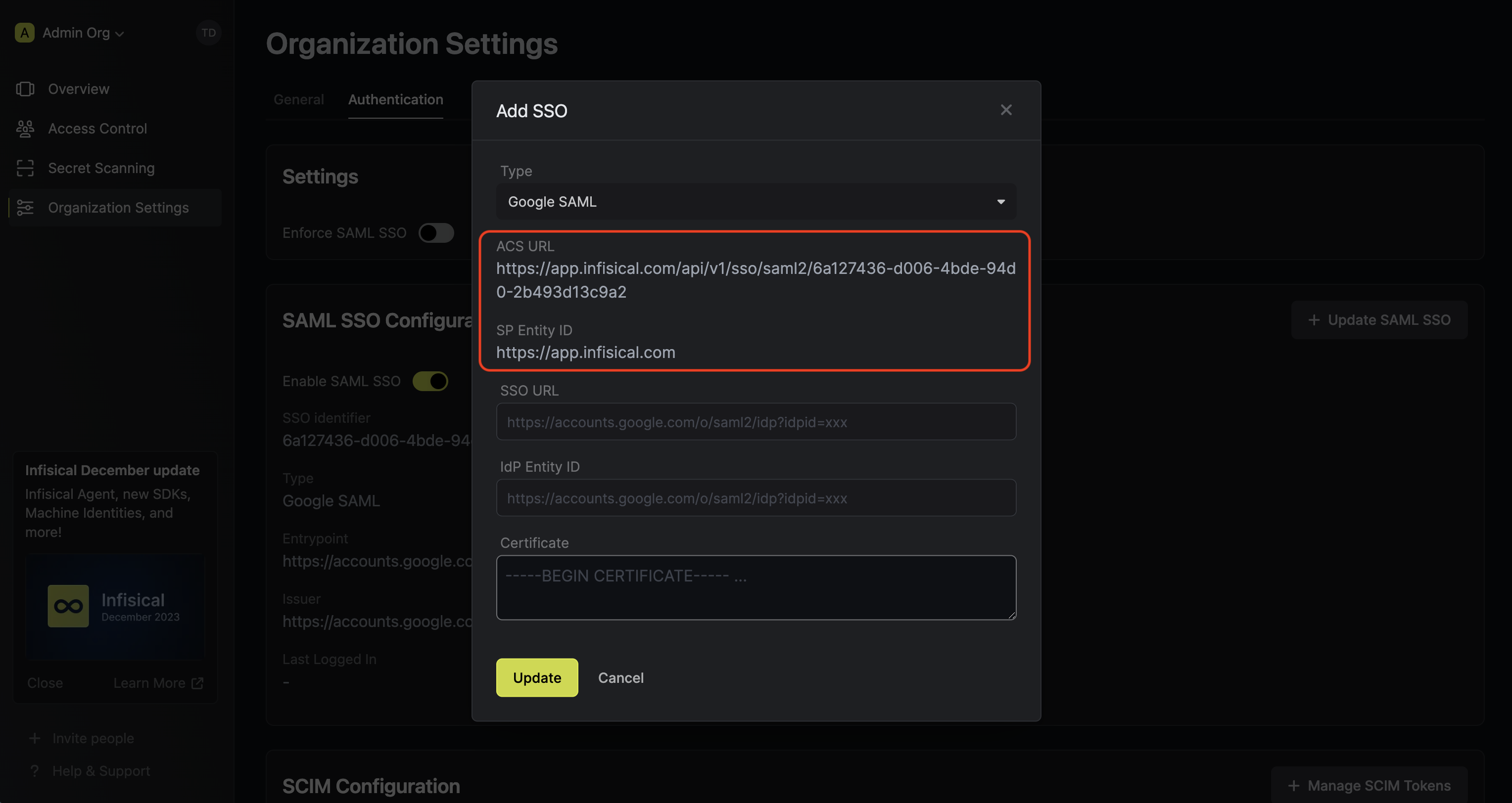Click the Organization Settings sliders icon
The height and width of the screenshot is (803, 1512).
pos(25,208)
